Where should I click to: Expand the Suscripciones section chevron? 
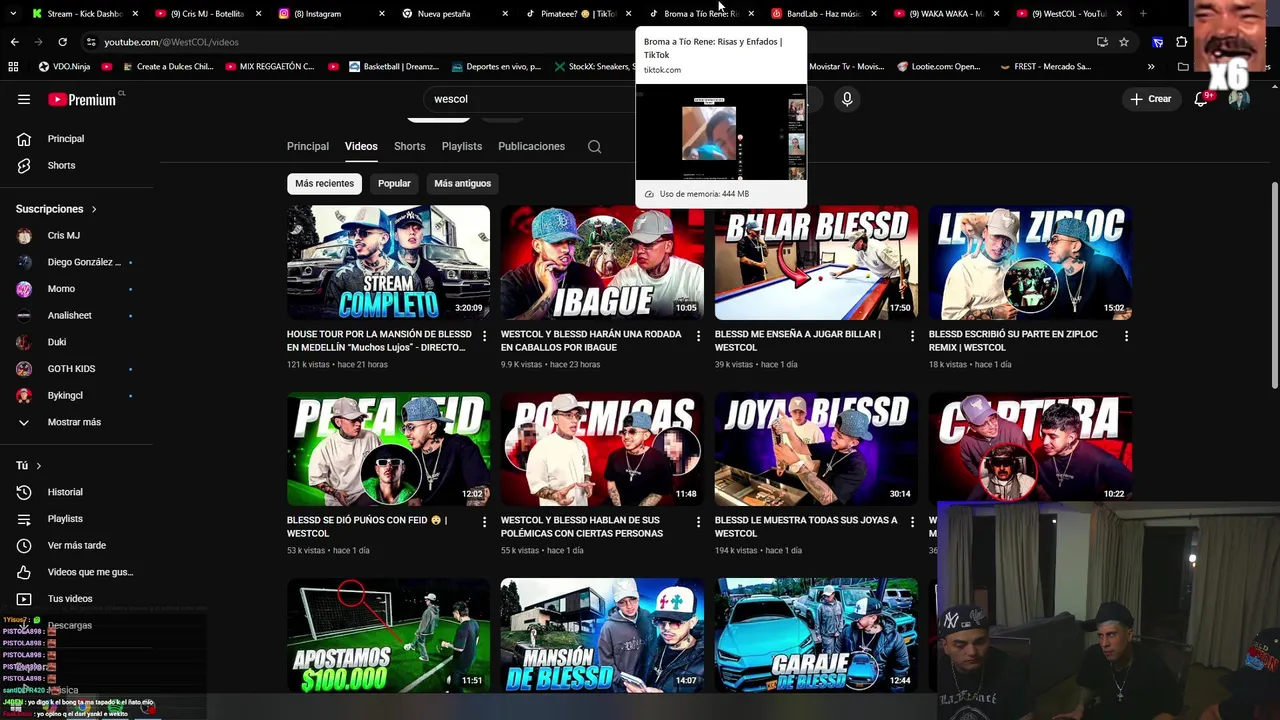pos(94,209)
